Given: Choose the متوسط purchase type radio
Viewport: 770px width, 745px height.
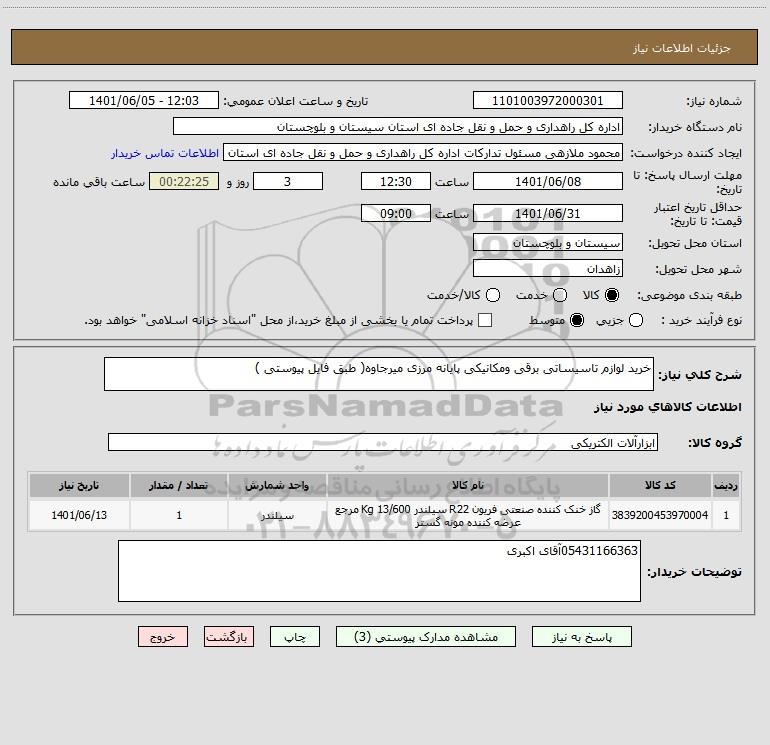Looking at the screenshot, I should coord(577,320).
